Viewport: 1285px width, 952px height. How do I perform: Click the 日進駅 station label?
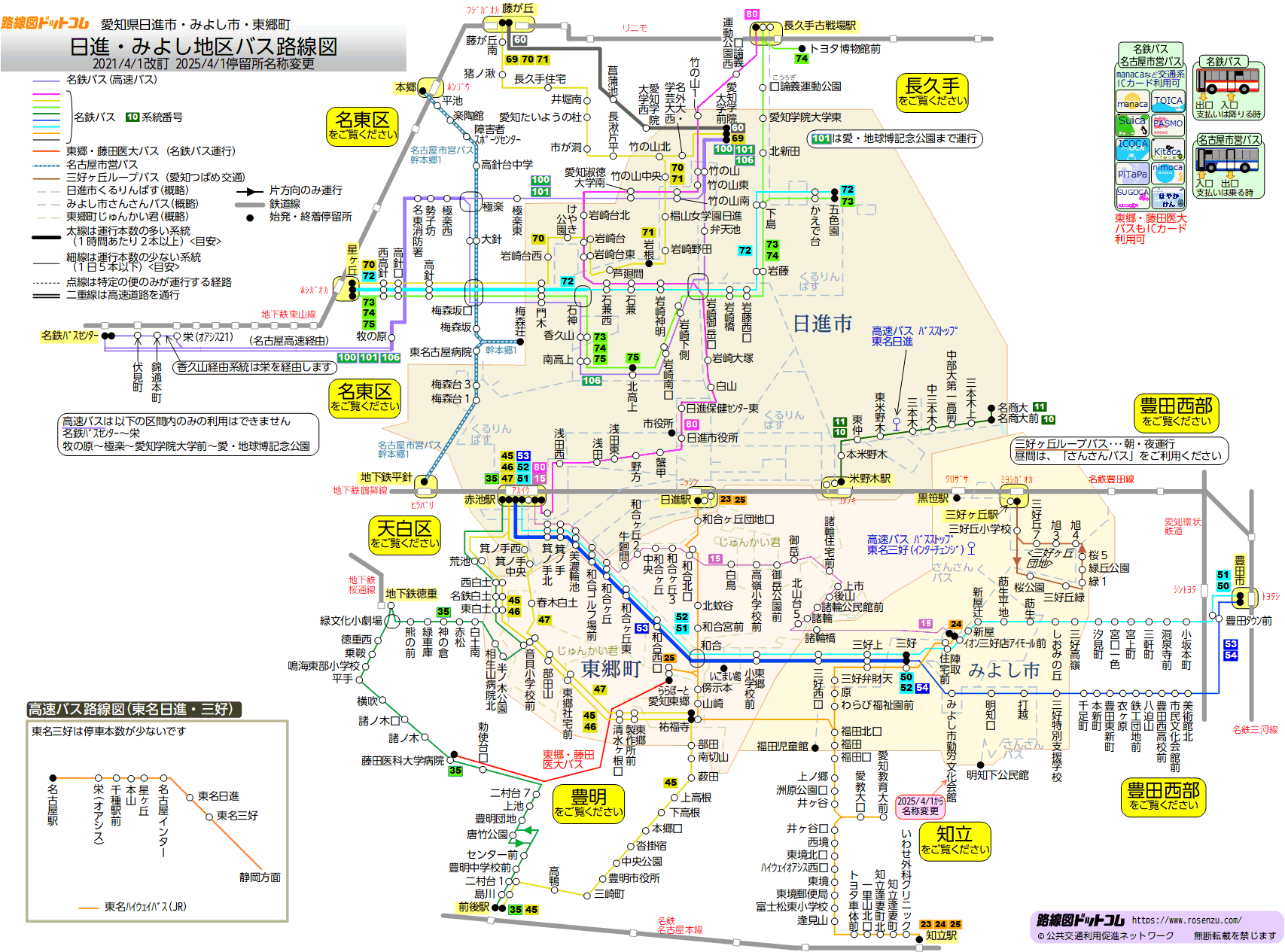coord(675,500)
